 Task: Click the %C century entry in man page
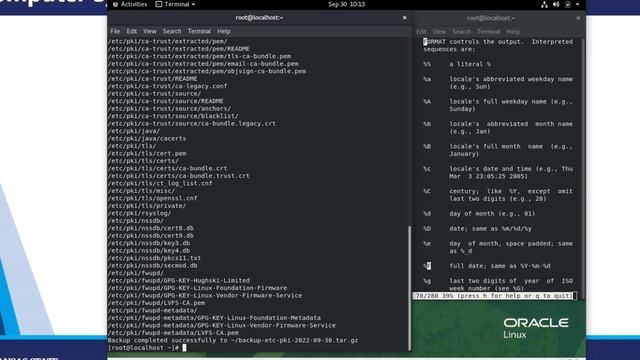click(498, 195)
